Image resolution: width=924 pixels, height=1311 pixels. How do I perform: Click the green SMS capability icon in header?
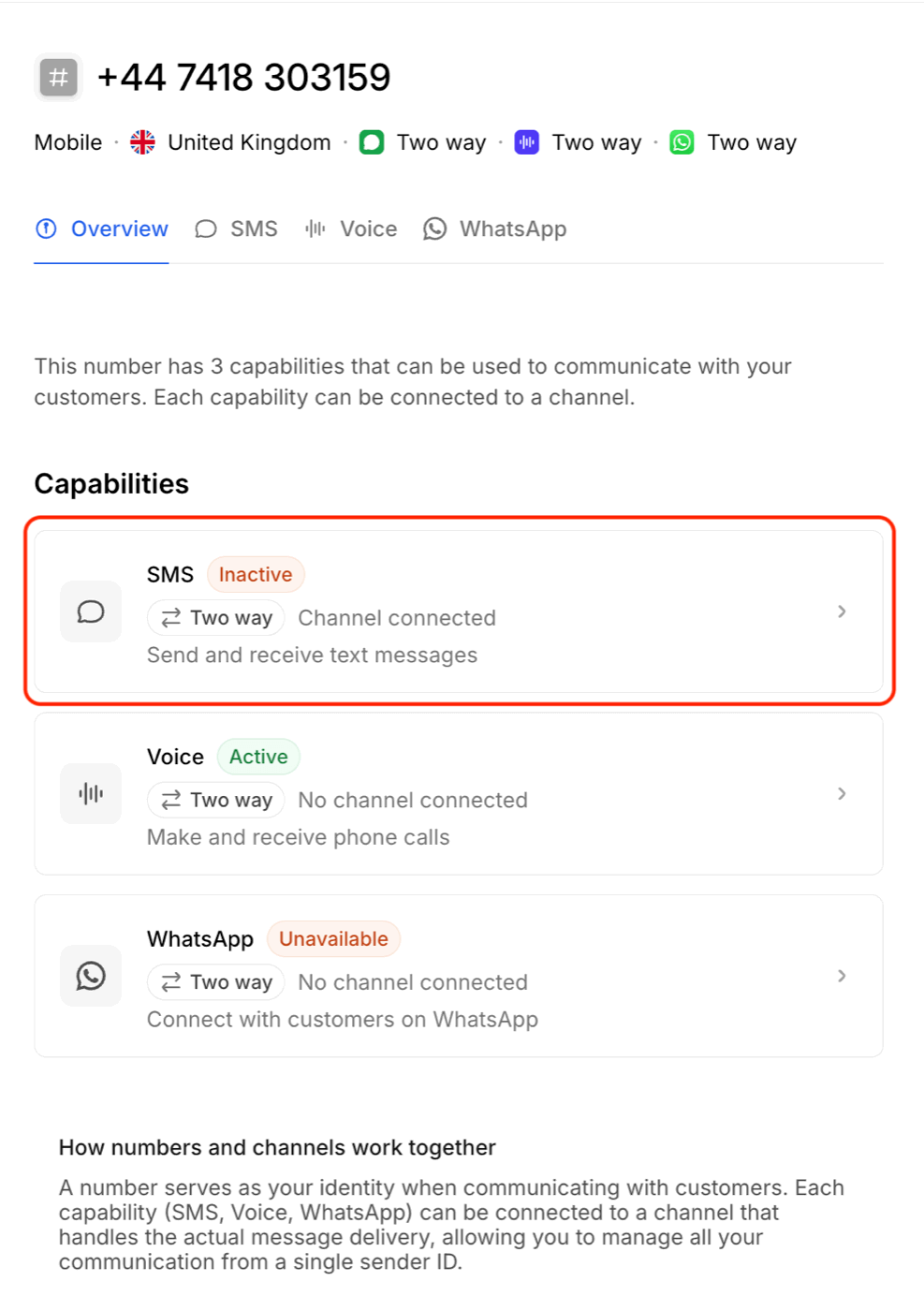372,142
